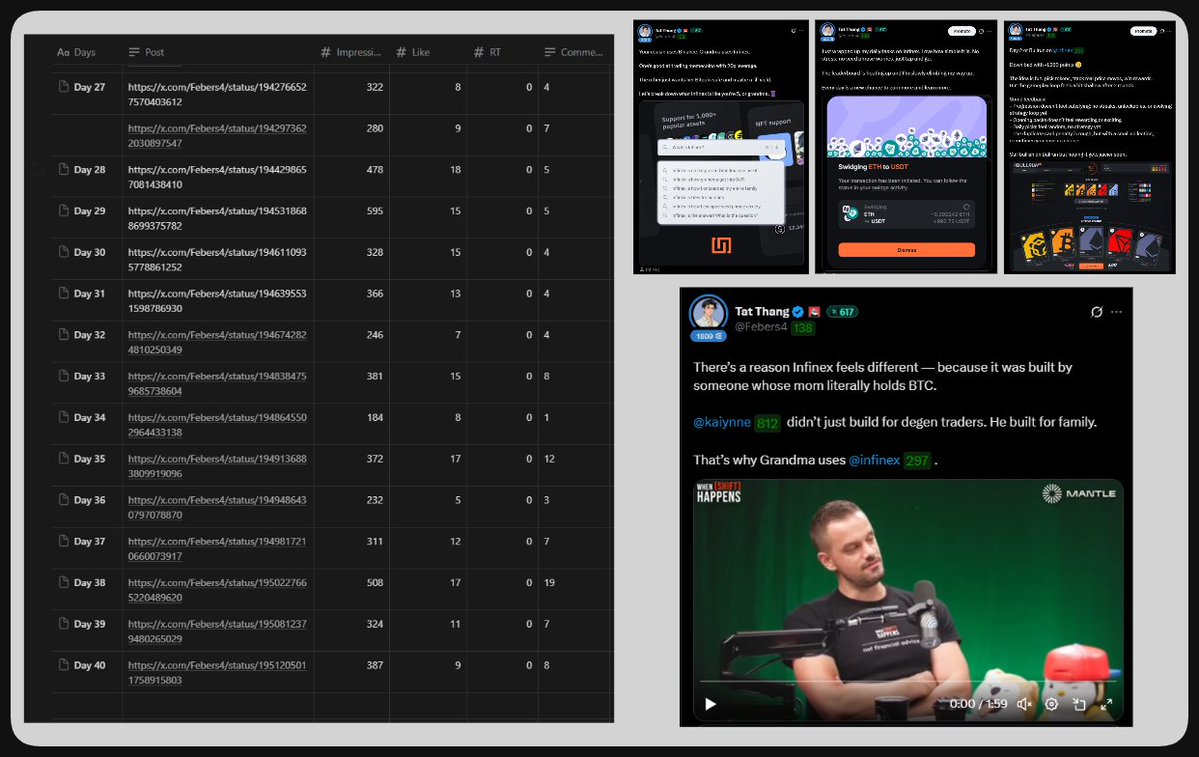Image resolution: width=1199 pixels, height=757 pixels.
Task: Click the Day 40 impressions cell showing 387
Action: click(352, 672)
